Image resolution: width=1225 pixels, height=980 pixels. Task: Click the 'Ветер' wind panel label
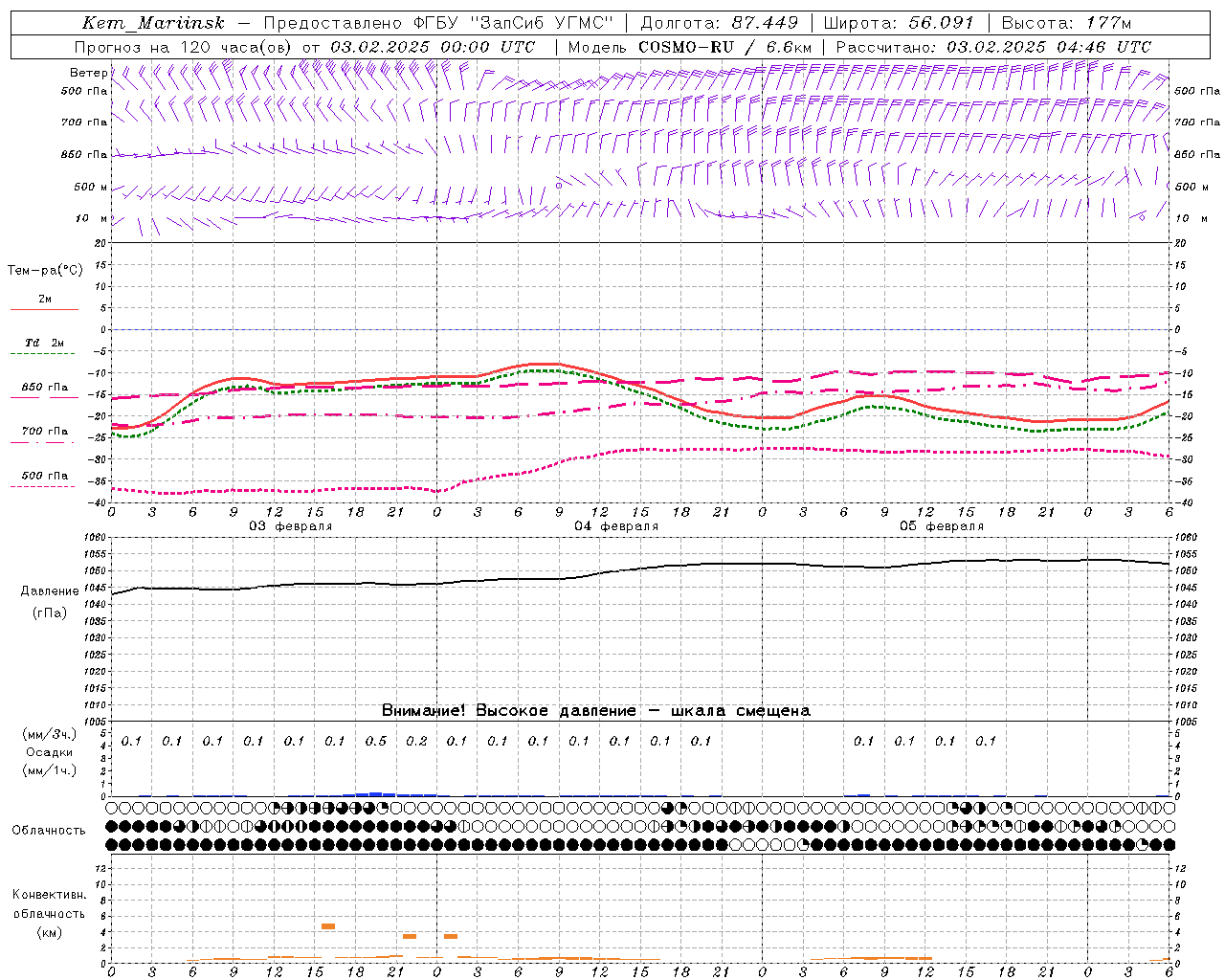(x=88, y=73)
